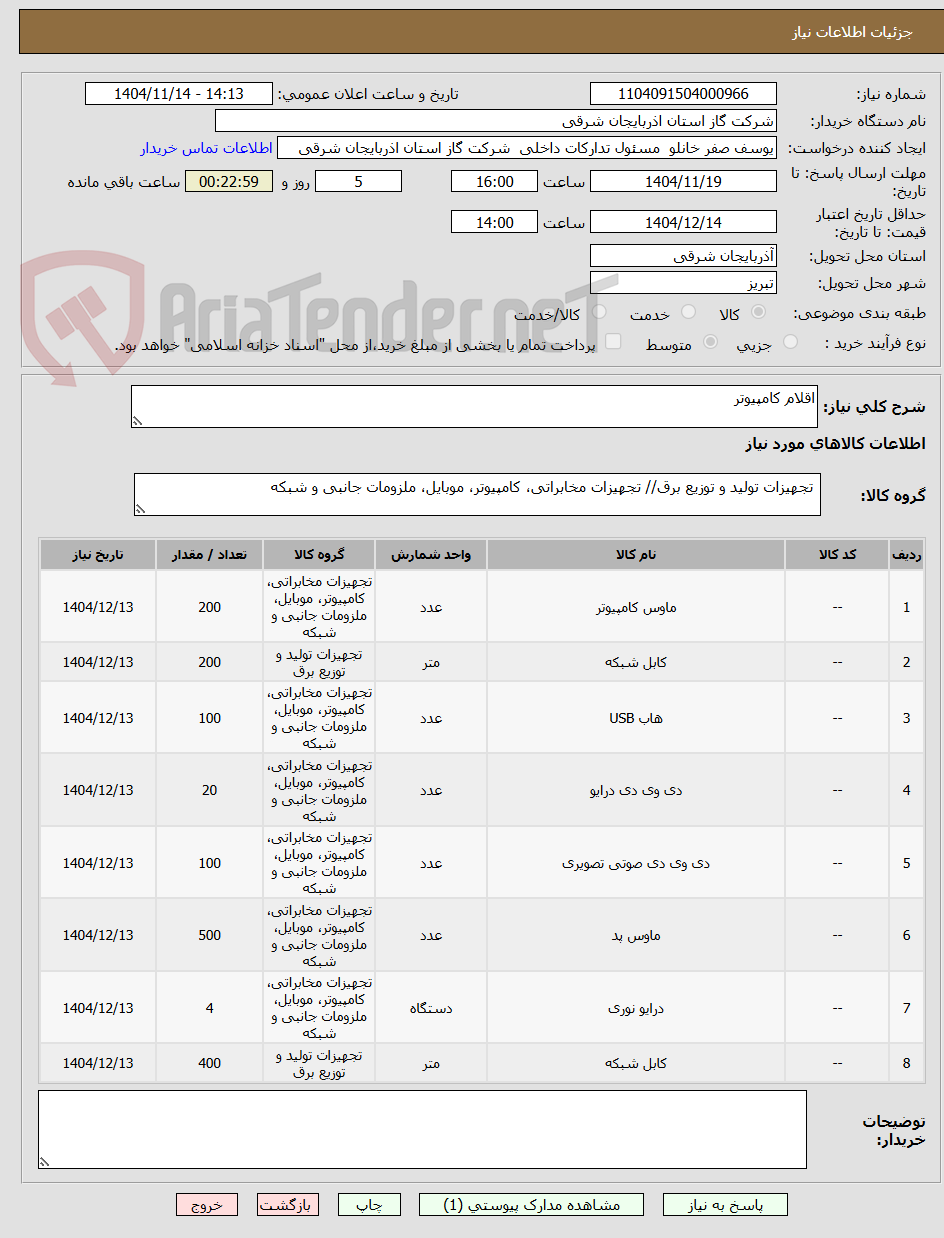Click the ماوس پد item cell

click(x=635, y=935)
